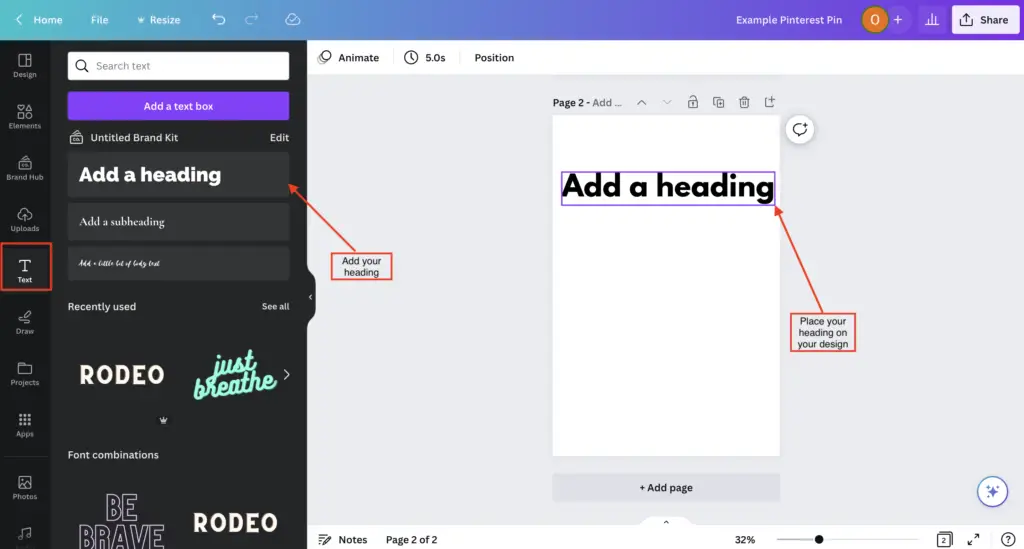This screenshot has height=549, width=1024.
Task: Open the Audio music note panel
Action: tap(25, 534)
